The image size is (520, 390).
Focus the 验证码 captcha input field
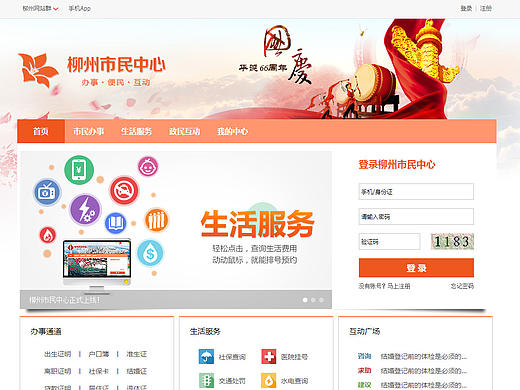click(389, 242)
